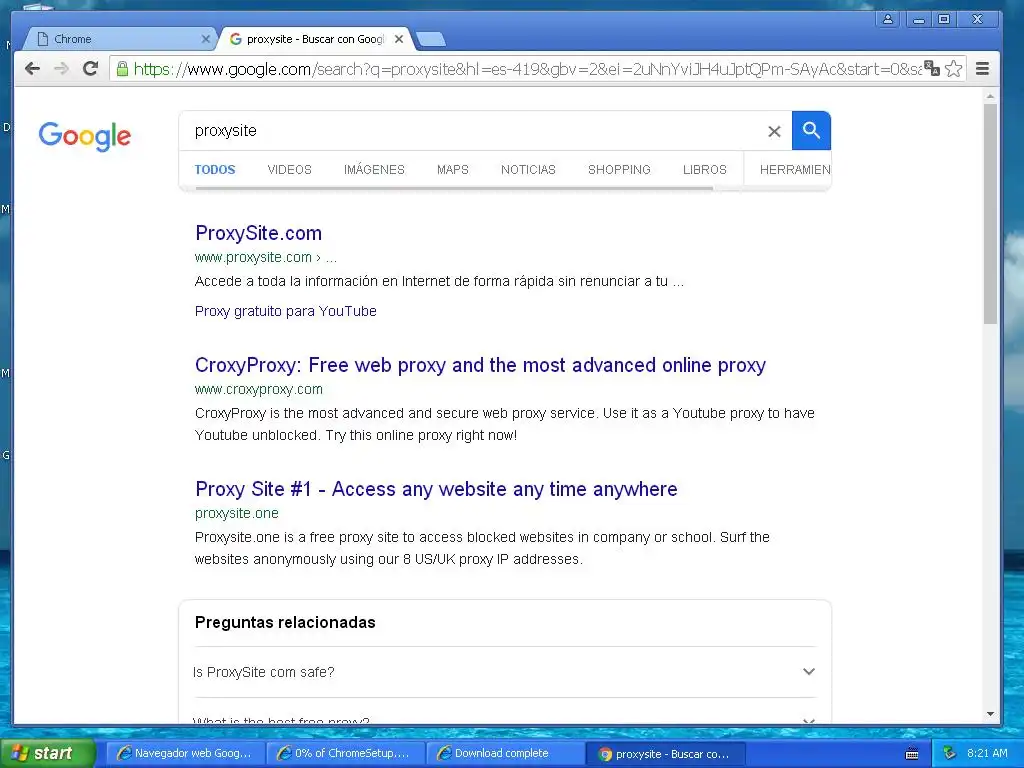Screen dimensions: 1024x768
Task: Select the MAPS search filter
Action: pyautogui.click(x=453, y=170)
